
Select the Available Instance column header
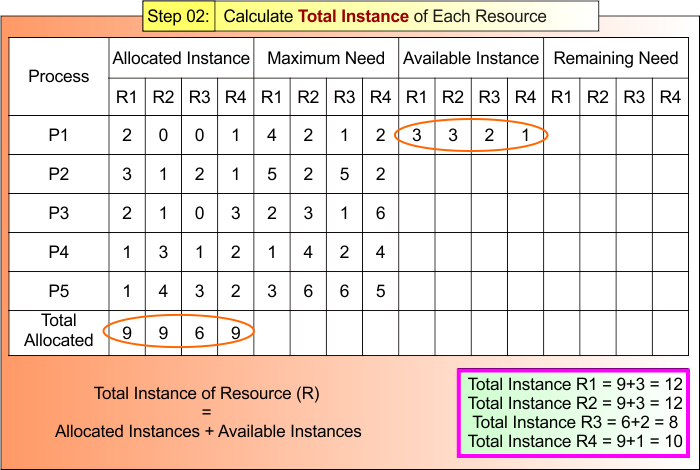point(470,59)
